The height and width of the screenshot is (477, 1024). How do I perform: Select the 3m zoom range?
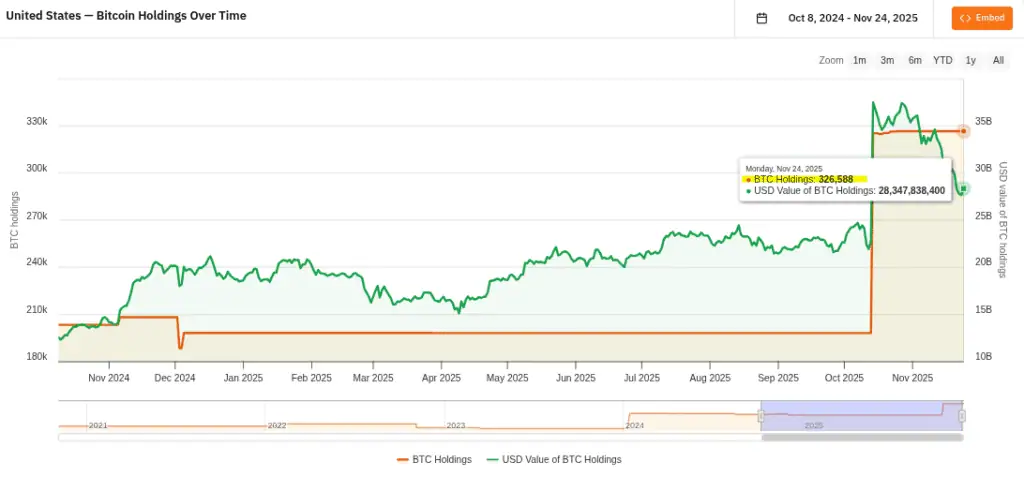coord(887,61)
